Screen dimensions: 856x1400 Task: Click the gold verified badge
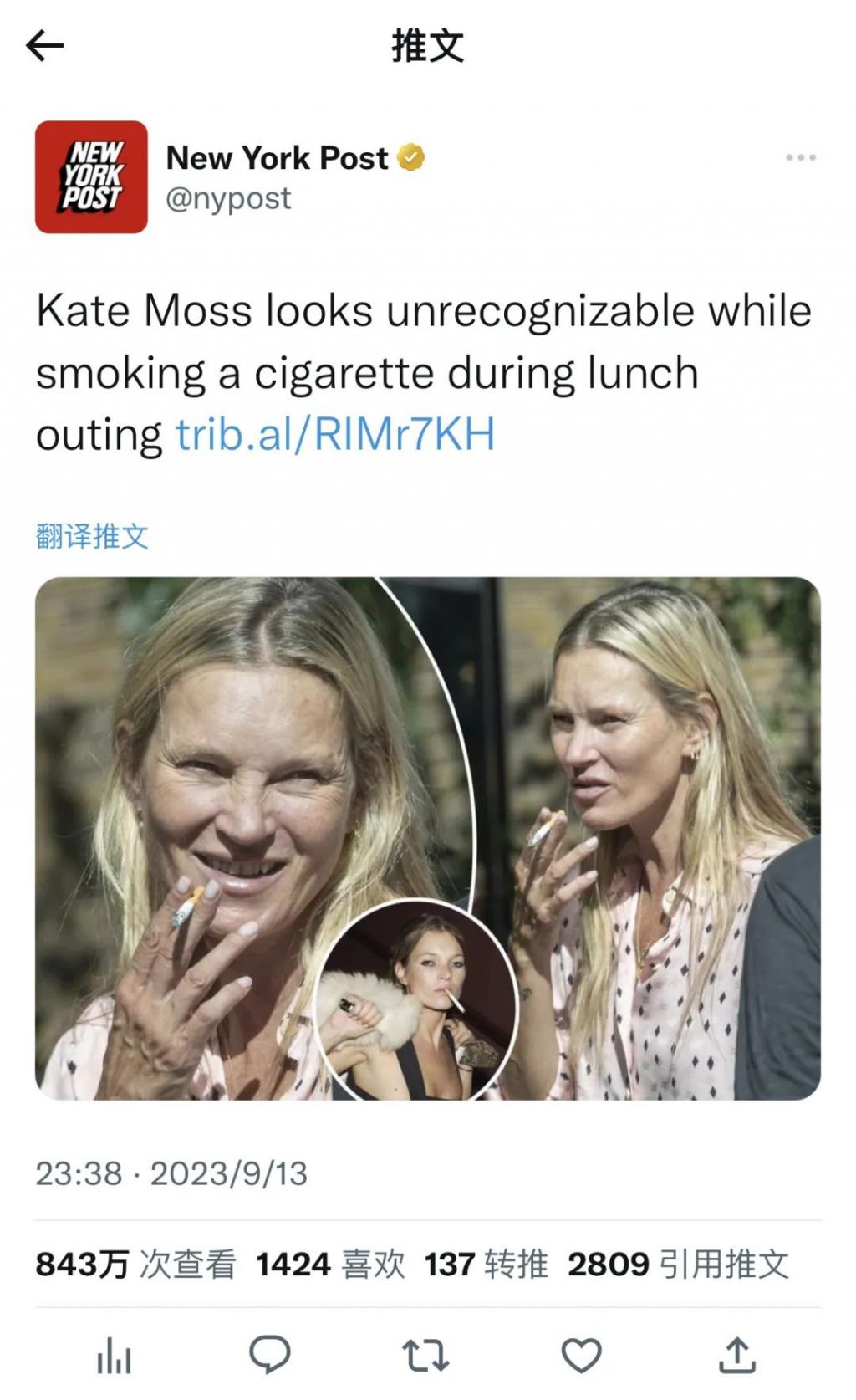click(410, 157)
